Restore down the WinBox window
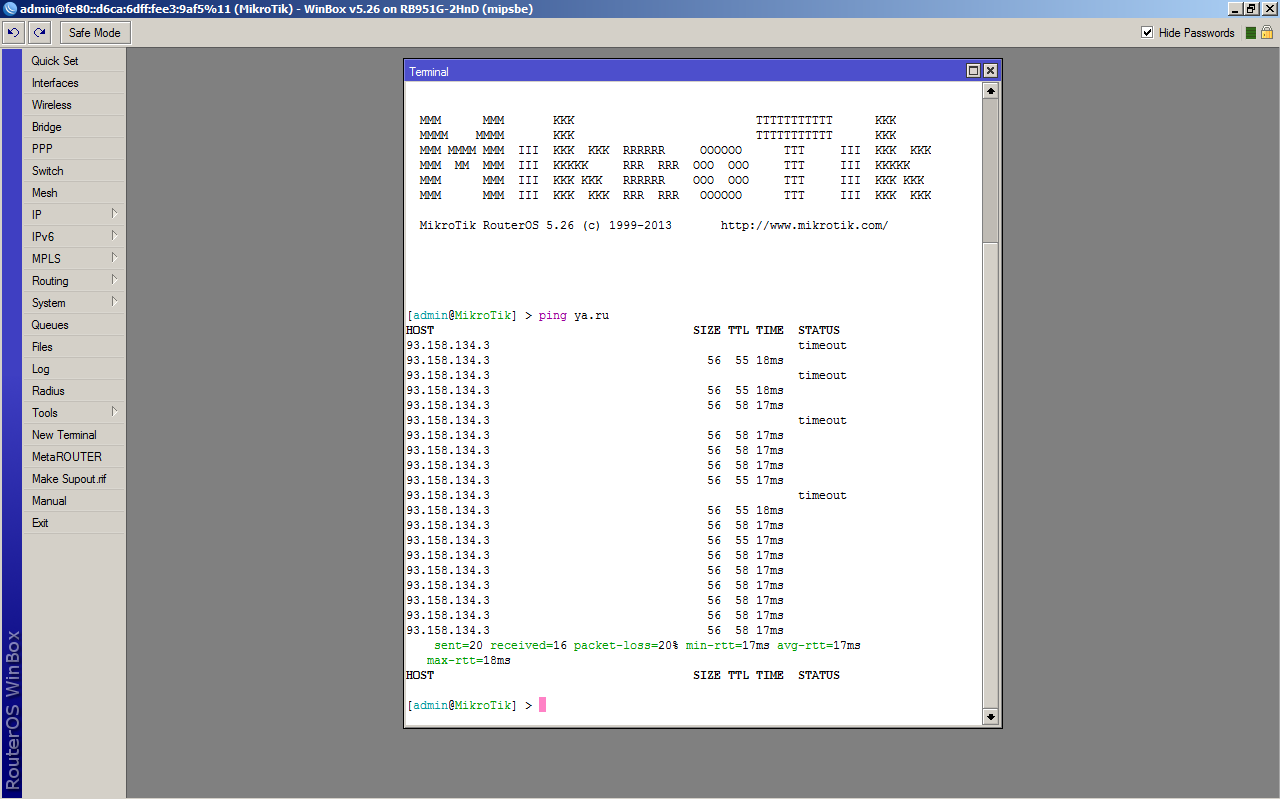1280x800 pixels. pyautogui.click(x=1252, y=9)
